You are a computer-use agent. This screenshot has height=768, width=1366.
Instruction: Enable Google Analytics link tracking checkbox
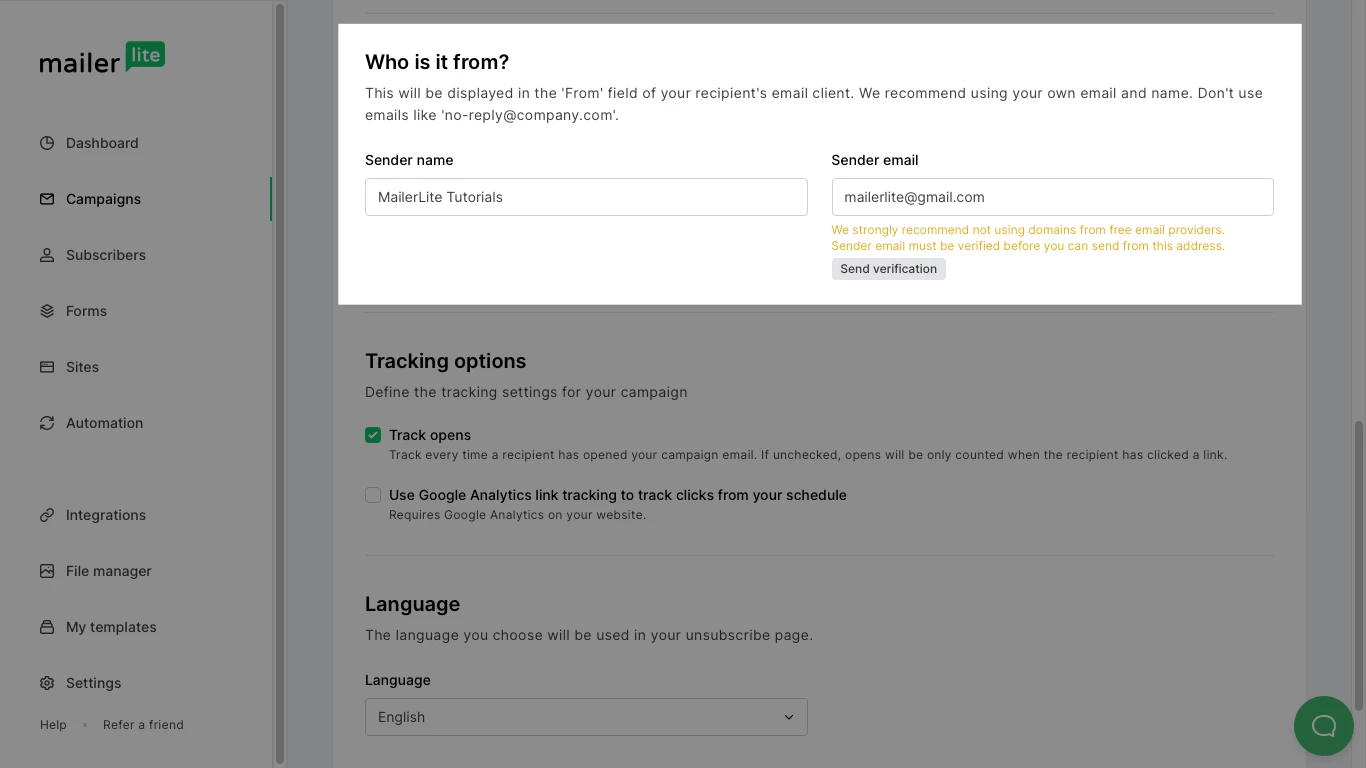(x=373, y=495)
